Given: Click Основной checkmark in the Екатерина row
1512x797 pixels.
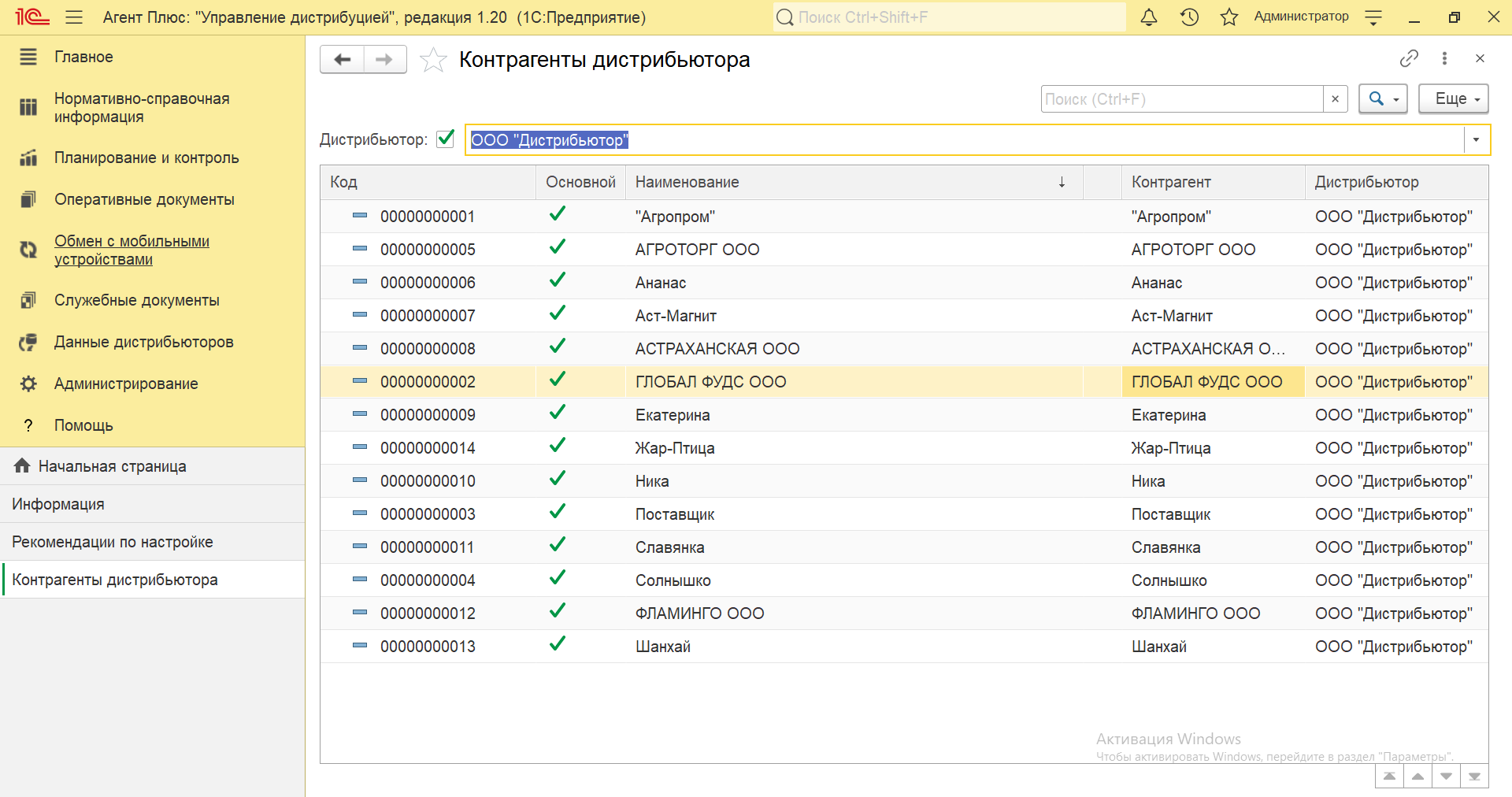Looking at the screenshot, I should [x=558, y=413].
